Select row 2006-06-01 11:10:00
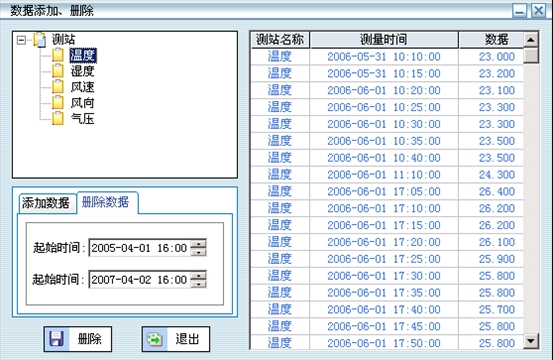553x360 pixels. point(387,175)
